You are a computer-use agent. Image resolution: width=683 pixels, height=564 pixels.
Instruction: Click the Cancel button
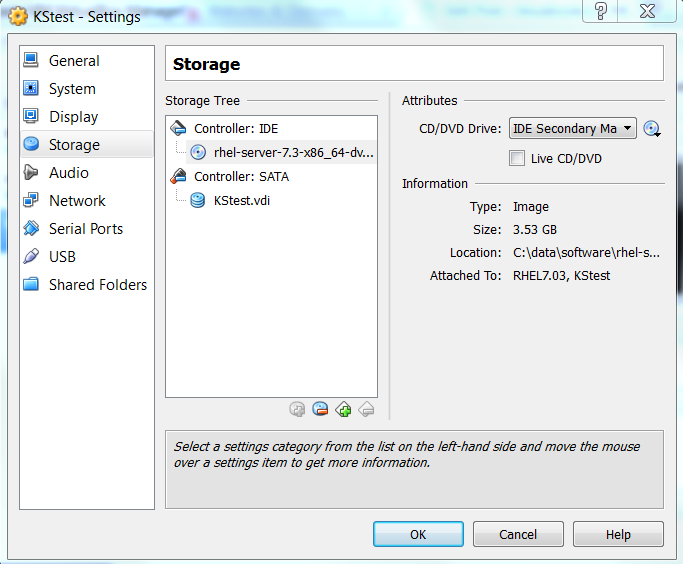pyautogui.click(x=518, y=534)
